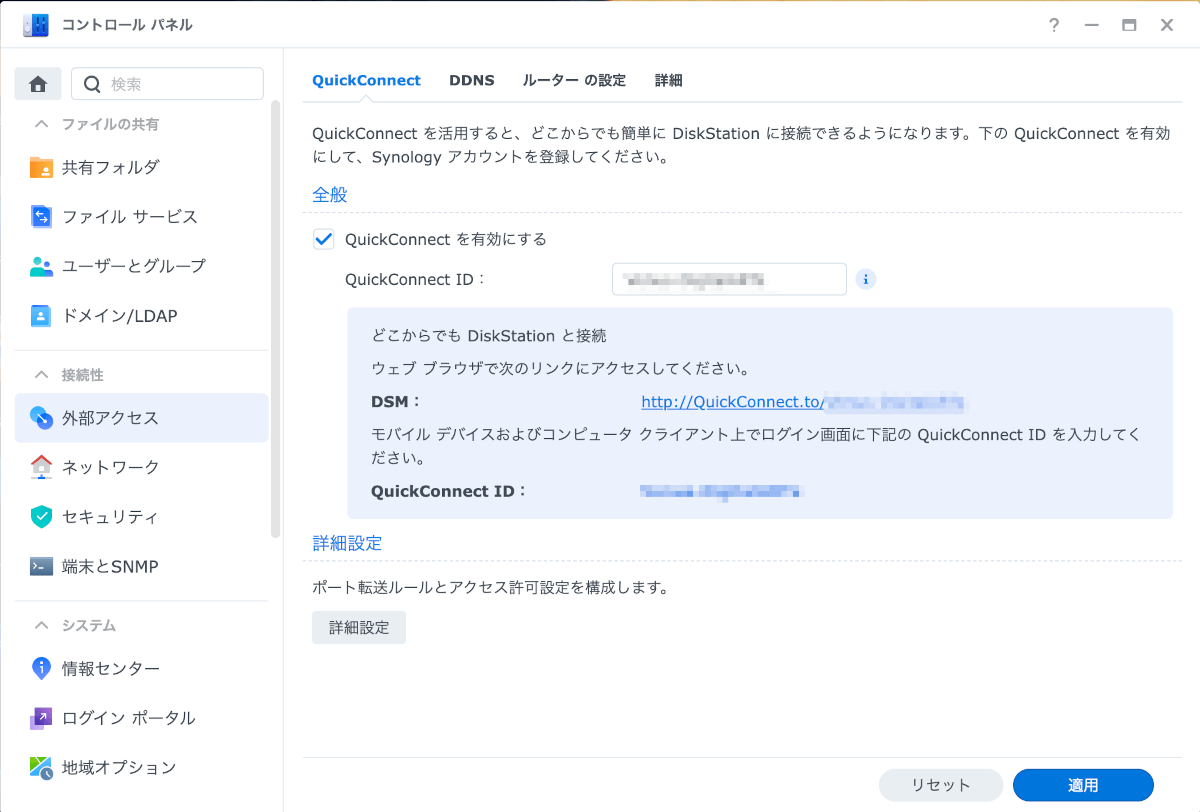The image size is (1200, 812).
Task: Collapse the システム section
Action: click(x=42, y=626)
